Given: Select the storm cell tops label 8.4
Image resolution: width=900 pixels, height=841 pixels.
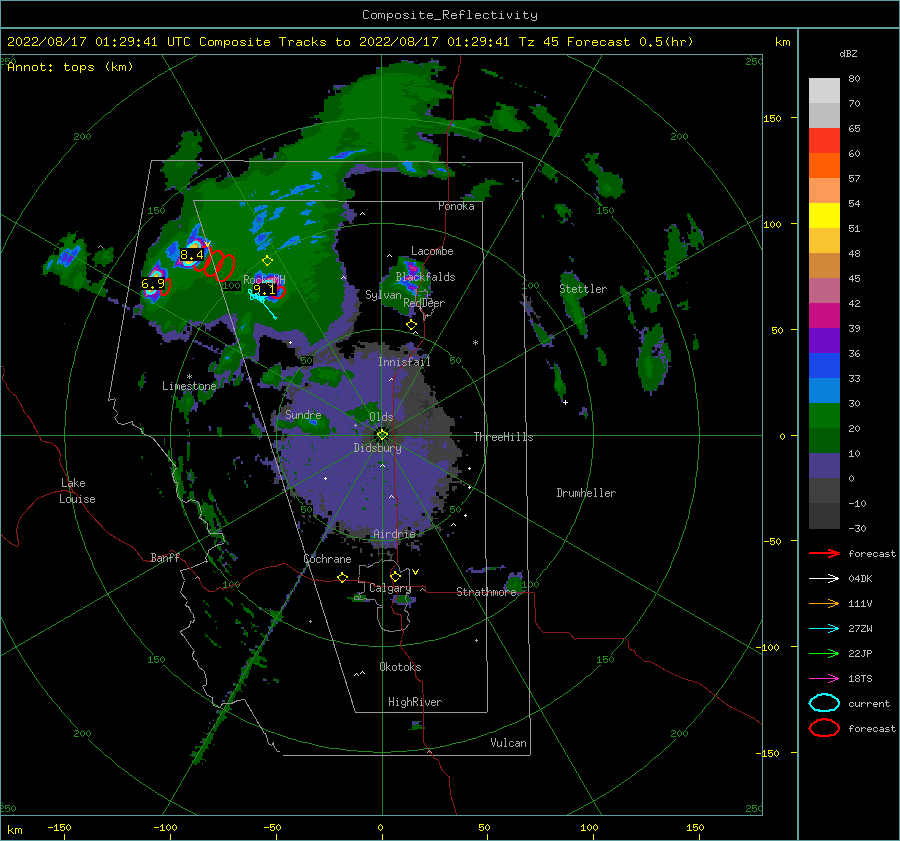Looking at the screenshot, I should [x=192, y=254].
